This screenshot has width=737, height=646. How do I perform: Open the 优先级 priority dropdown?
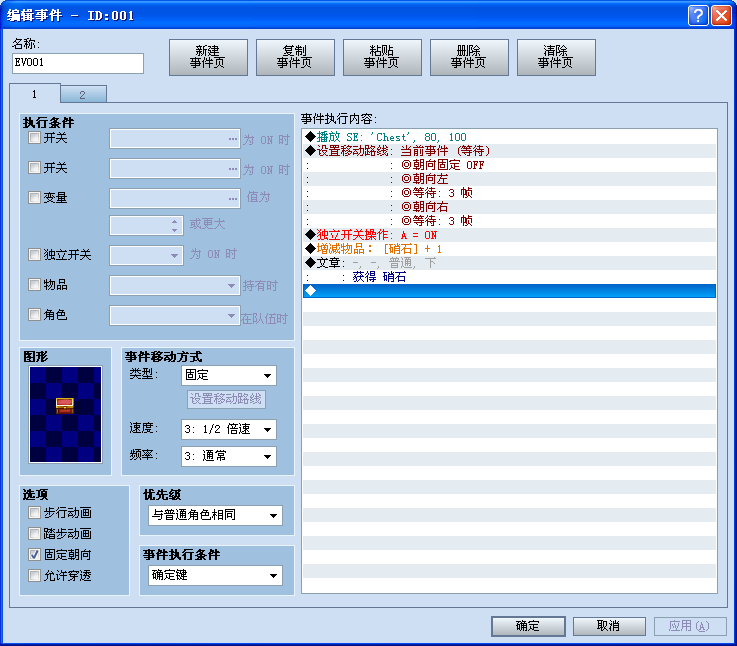point(215,515)
